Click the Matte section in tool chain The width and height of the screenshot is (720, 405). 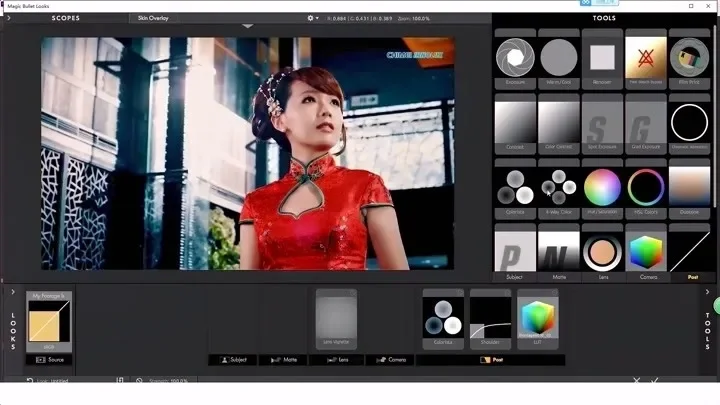click(284, 360)
